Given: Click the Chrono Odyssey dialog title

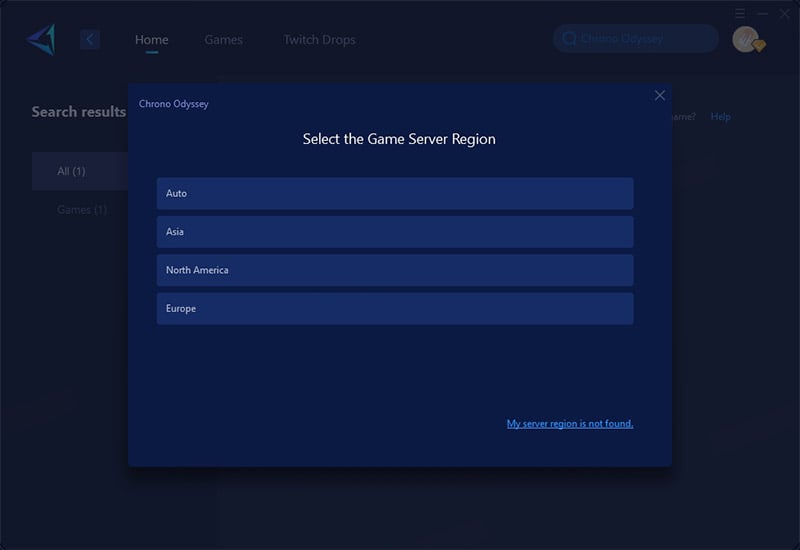Looking at the screenshot, I should [173, 104].
